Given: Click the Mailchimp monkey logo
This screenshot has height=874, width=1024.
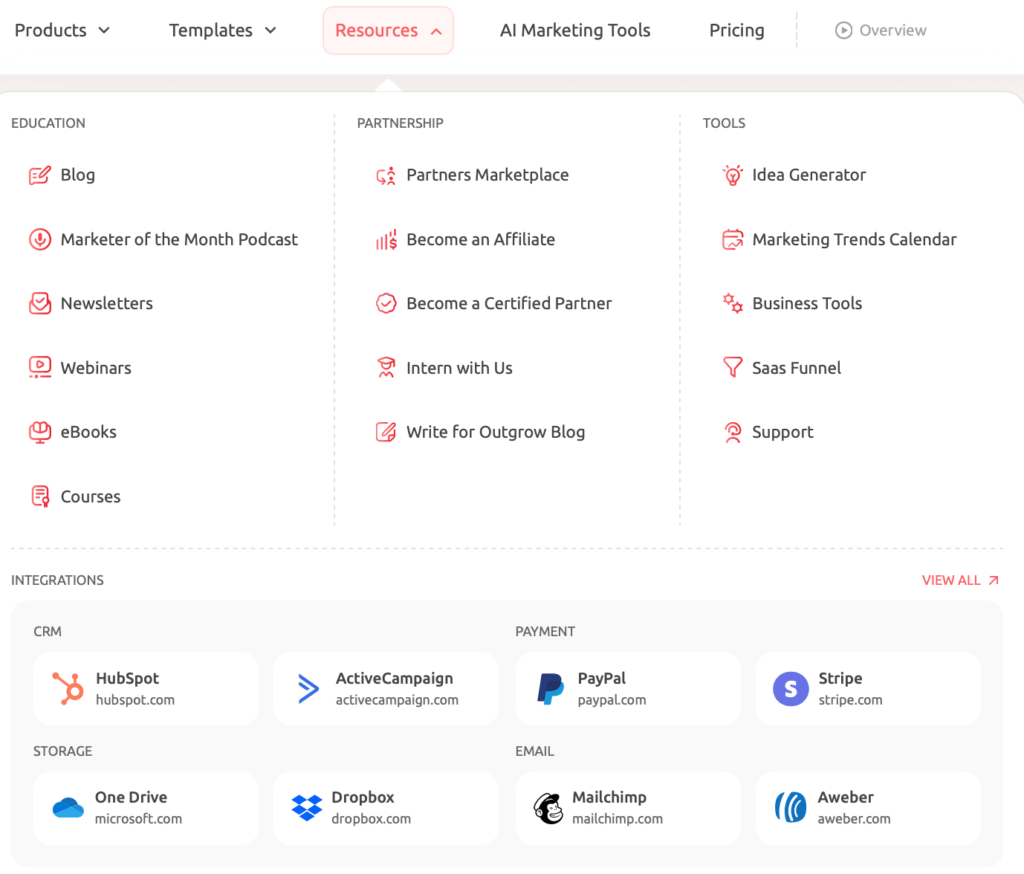Looking at the screenshot, I should (548, 808).
